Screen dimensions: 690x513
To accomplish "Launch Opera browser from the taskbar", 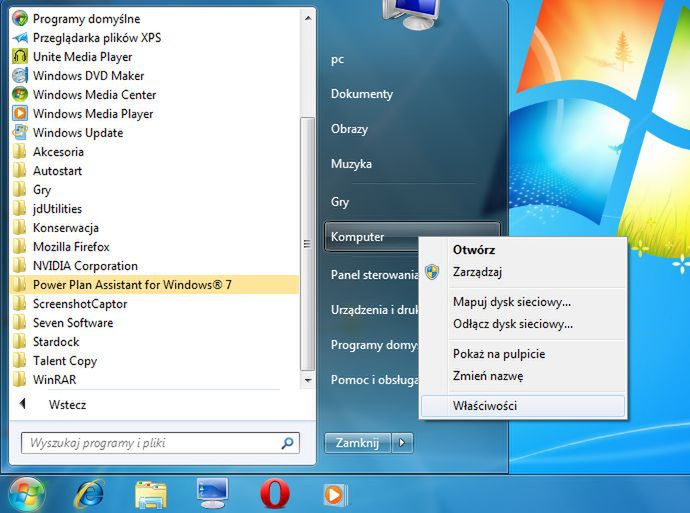I will (x=275, y=494).
